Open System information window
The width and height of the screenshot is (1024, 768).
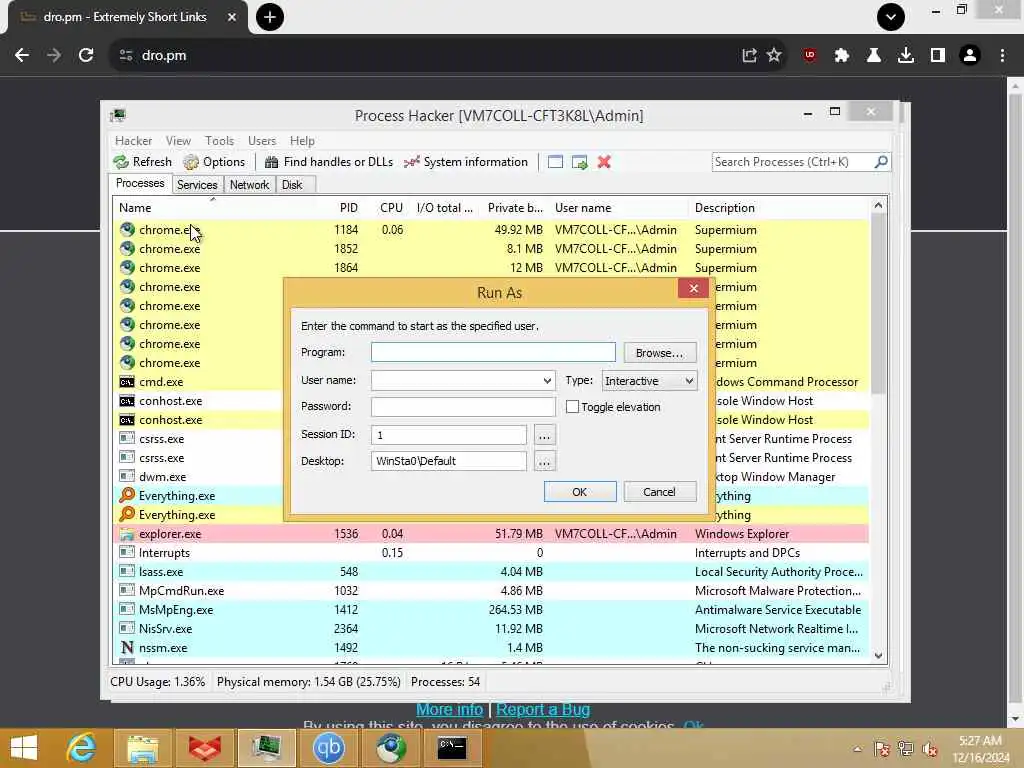pyautogui.click(x=466, y=162)
